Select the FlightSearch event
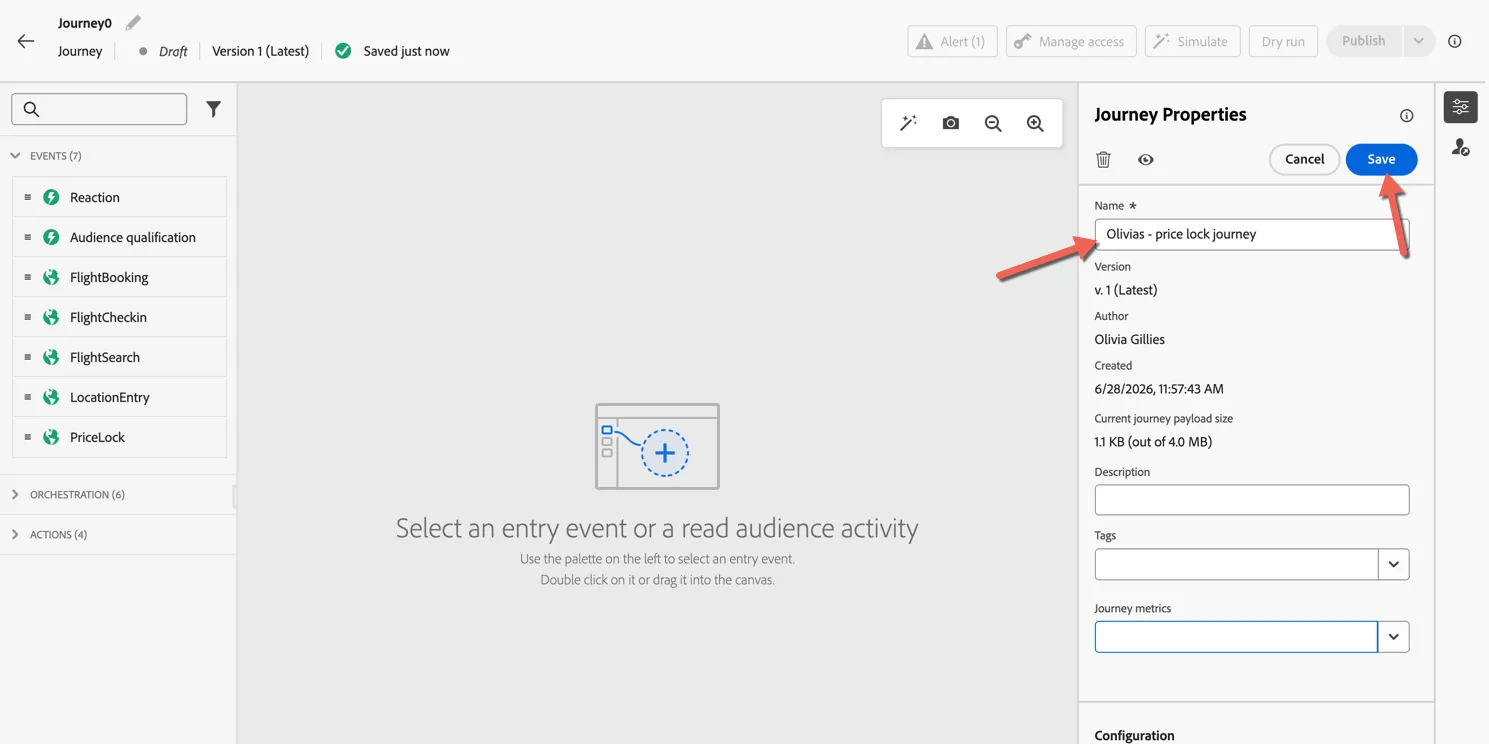 click(x=119, y=357)
